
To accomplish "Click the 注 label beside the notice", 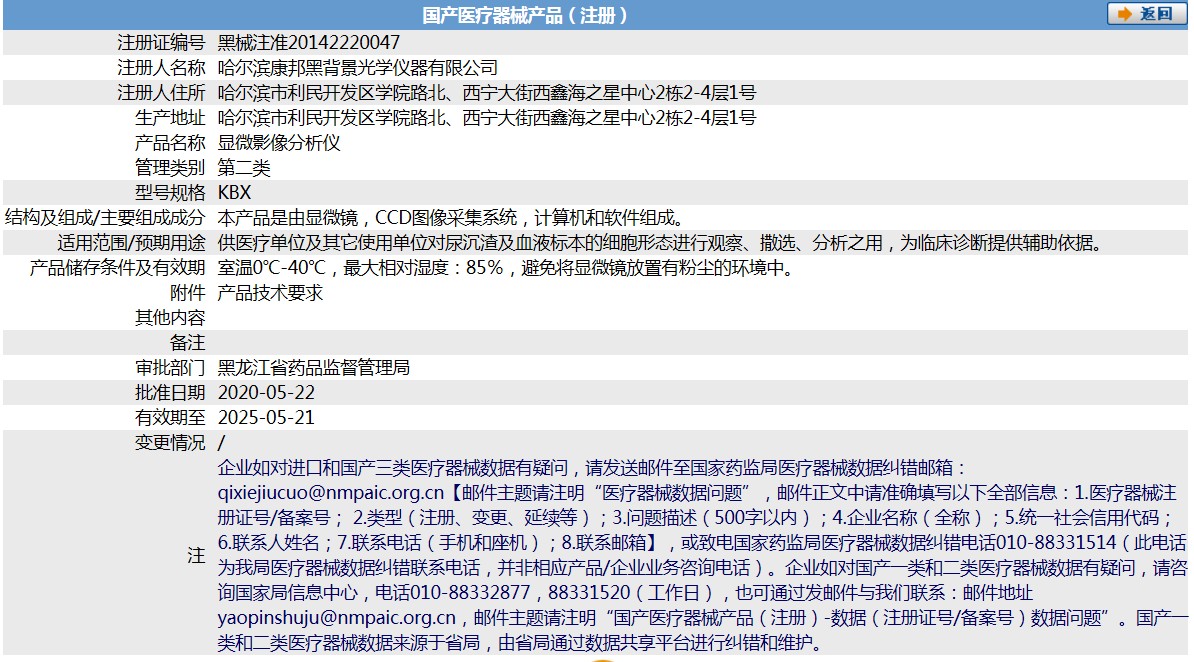I will [x=196, y=555].
